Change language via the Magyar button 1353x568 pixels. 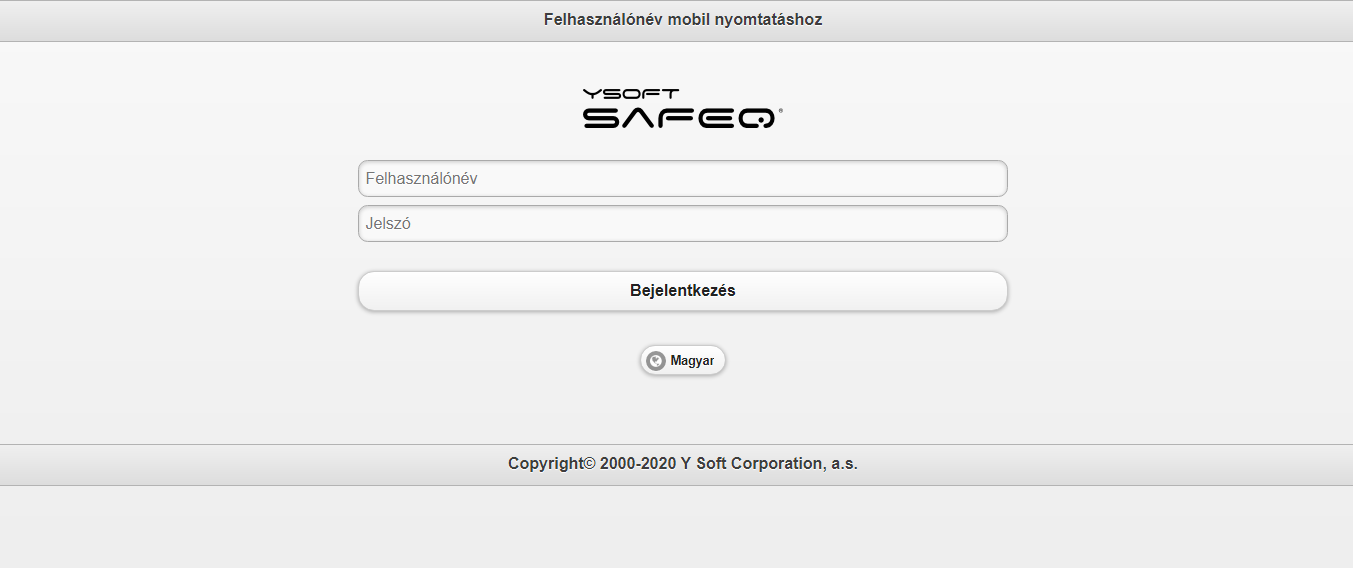683,361
